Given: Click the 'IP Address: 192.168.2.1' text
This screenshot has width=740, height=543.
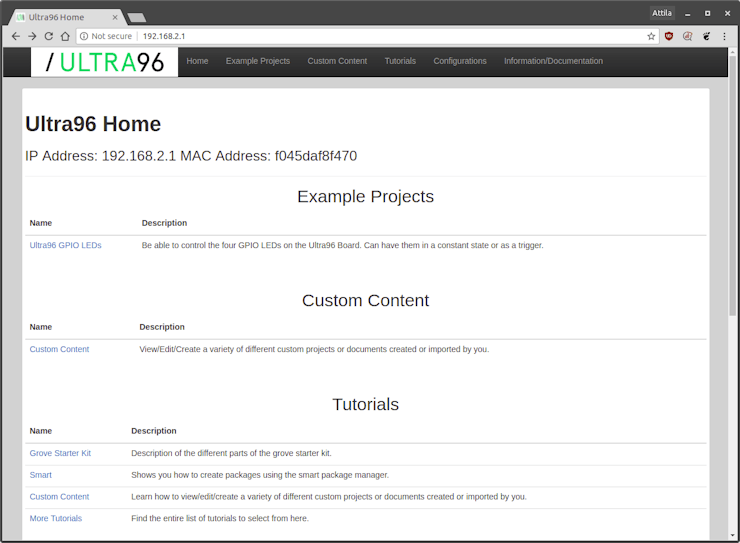Looking at the screenshot, I should (x=101, y=156).
